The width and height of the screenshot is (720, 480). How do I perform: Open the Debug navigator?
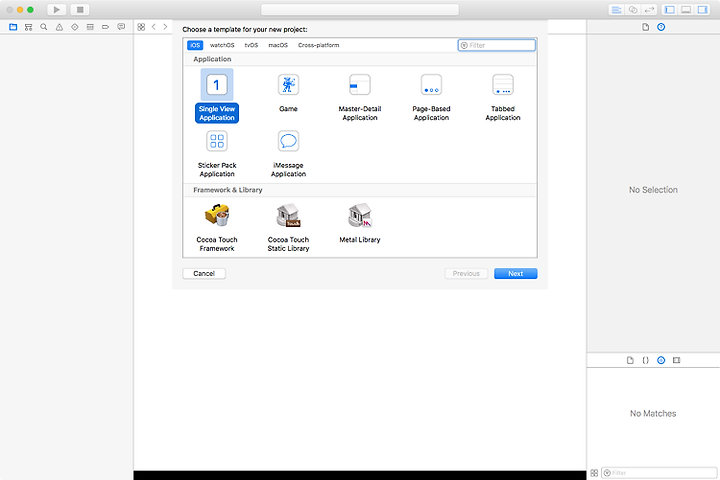point(90,27)
